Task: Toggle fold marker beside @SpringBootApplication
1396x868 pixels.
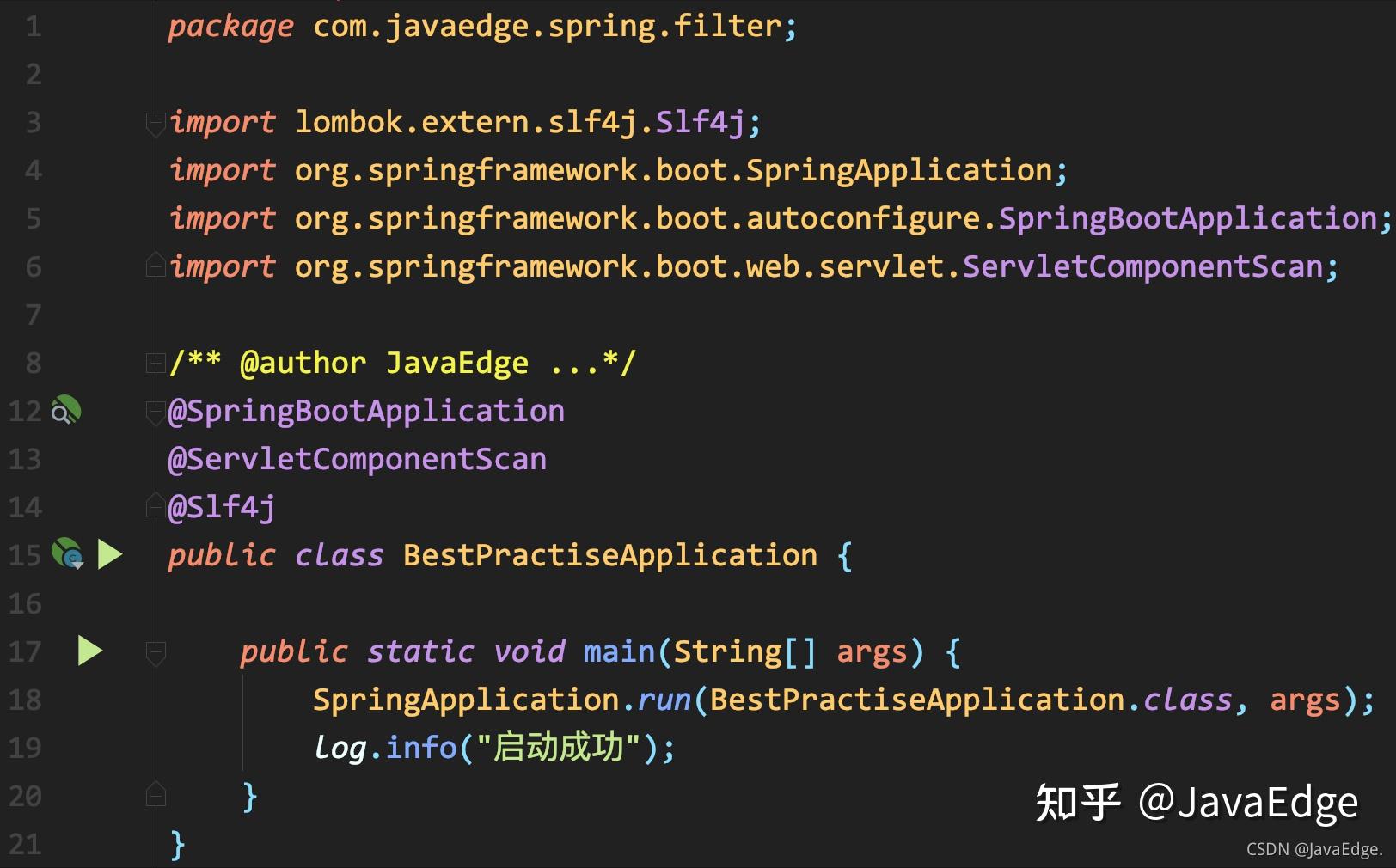Action: tap(156, 412)
